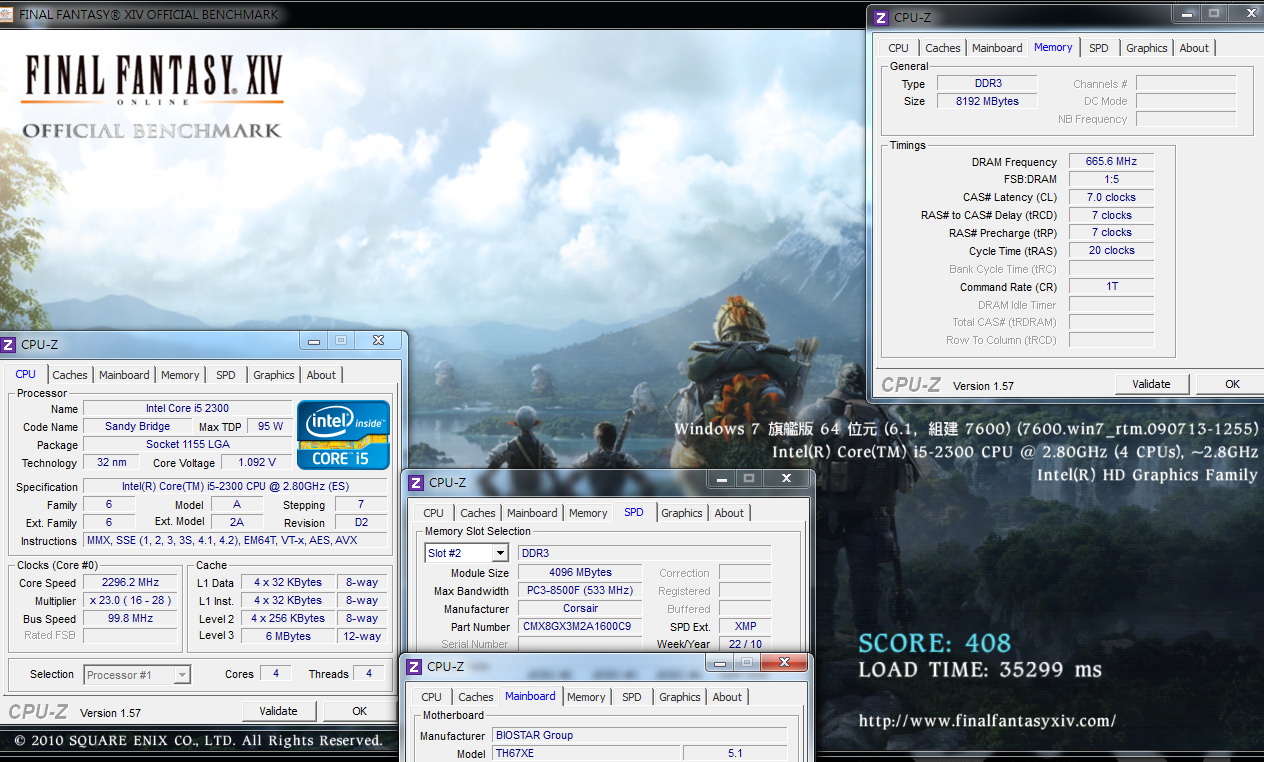Select Mainboard tab in the Memory window
The height and width of the screenshot is (762, 1264).
[x=997, y=48]
